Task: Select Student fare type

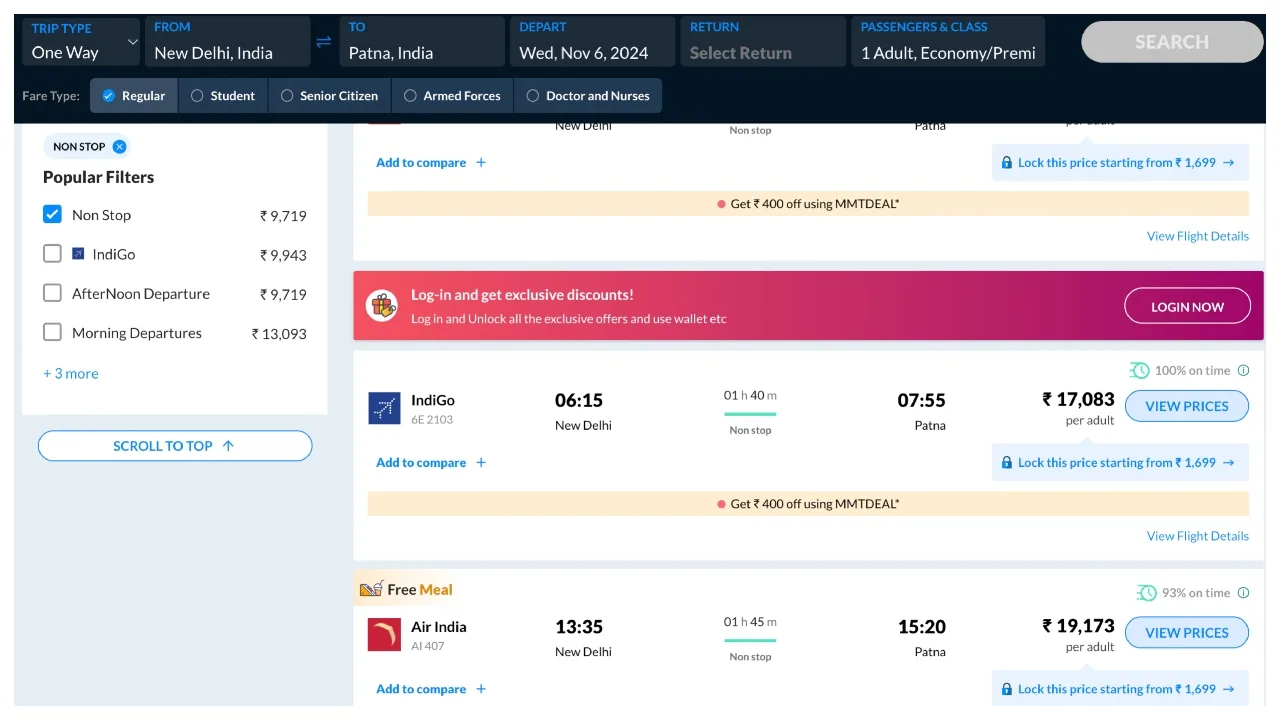Action: click(223, 96)
